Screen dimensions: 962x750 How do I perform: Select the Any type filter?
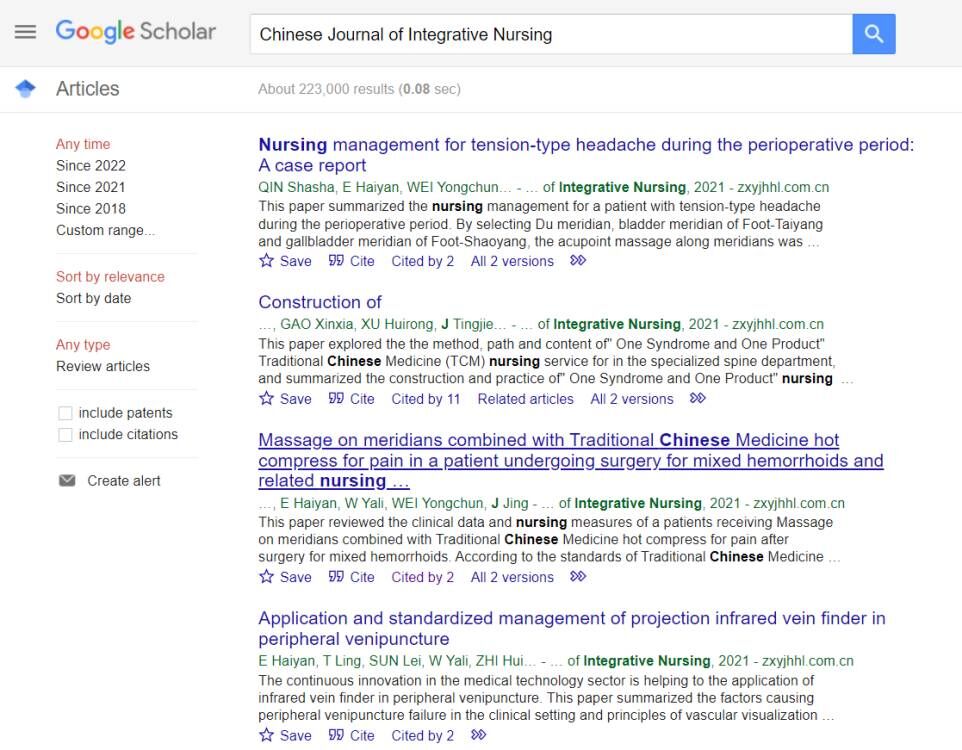click(x=83, y=345)
